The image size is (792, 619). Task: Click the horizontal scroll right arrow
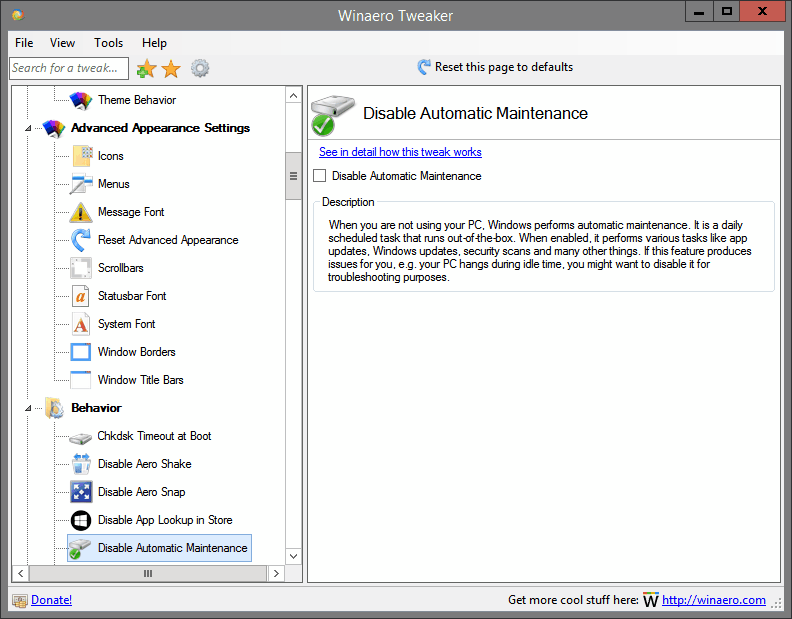coord(276,574)
